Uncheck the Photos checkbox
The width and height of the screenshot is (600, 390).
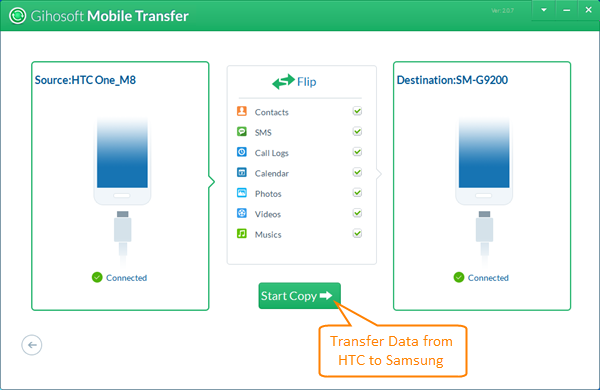pyautogui.click(x=357, y=193)
